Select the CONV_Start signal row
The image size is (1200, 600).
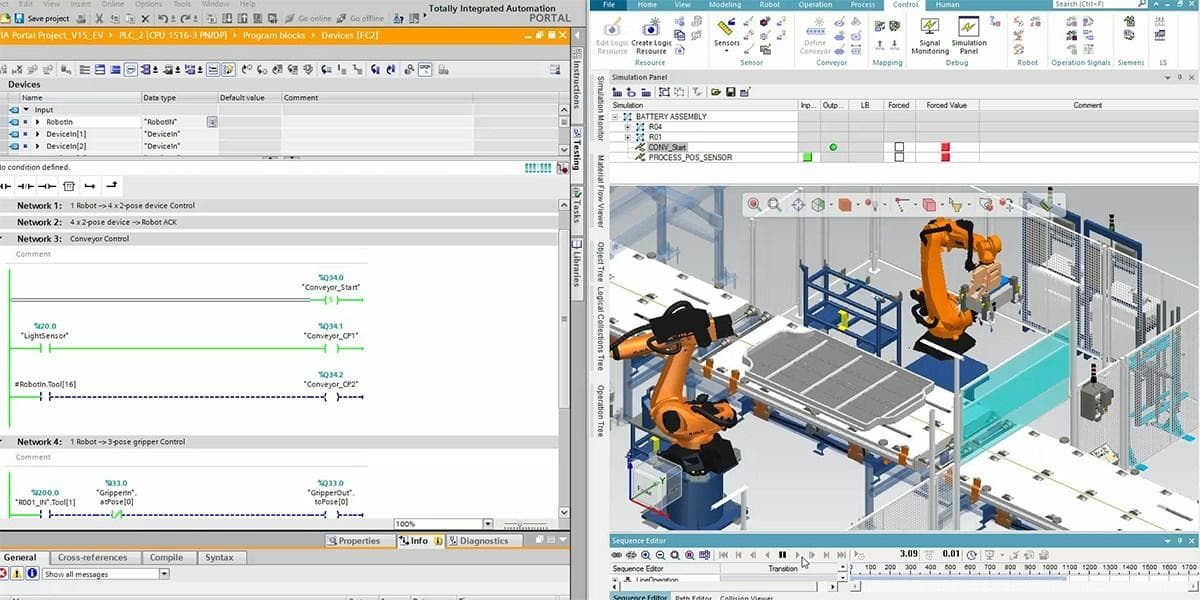pos(666,147)
